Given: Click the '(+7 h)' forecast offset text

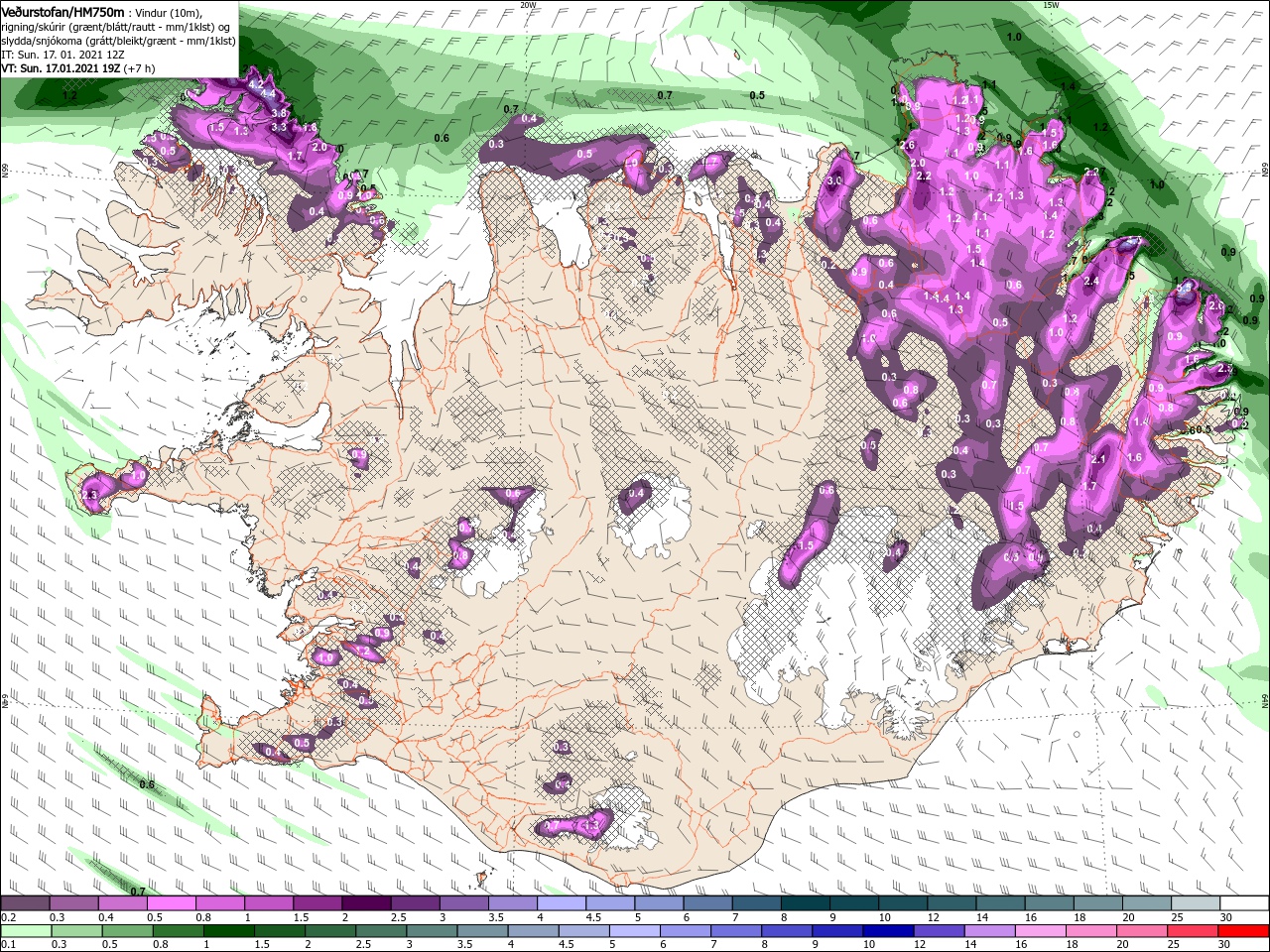Looking at the screenshot, I should 139,68.
